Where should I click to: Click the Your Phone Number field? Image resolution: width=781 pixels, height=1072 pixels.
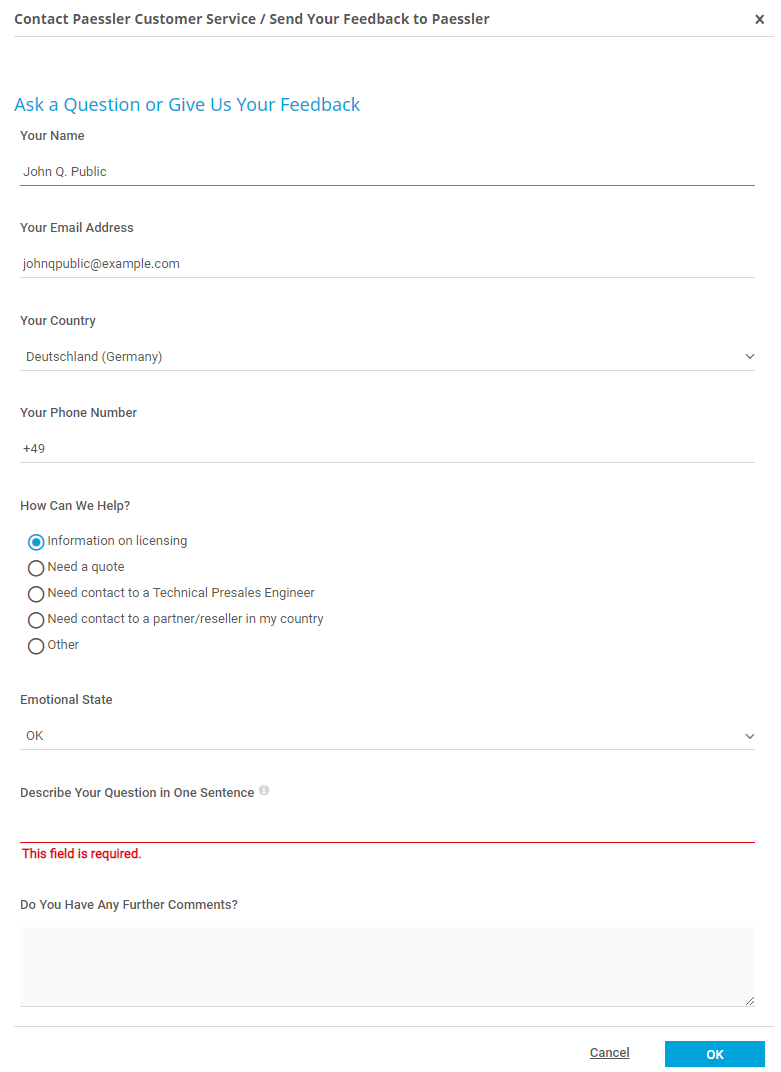[x=387, y=449]
